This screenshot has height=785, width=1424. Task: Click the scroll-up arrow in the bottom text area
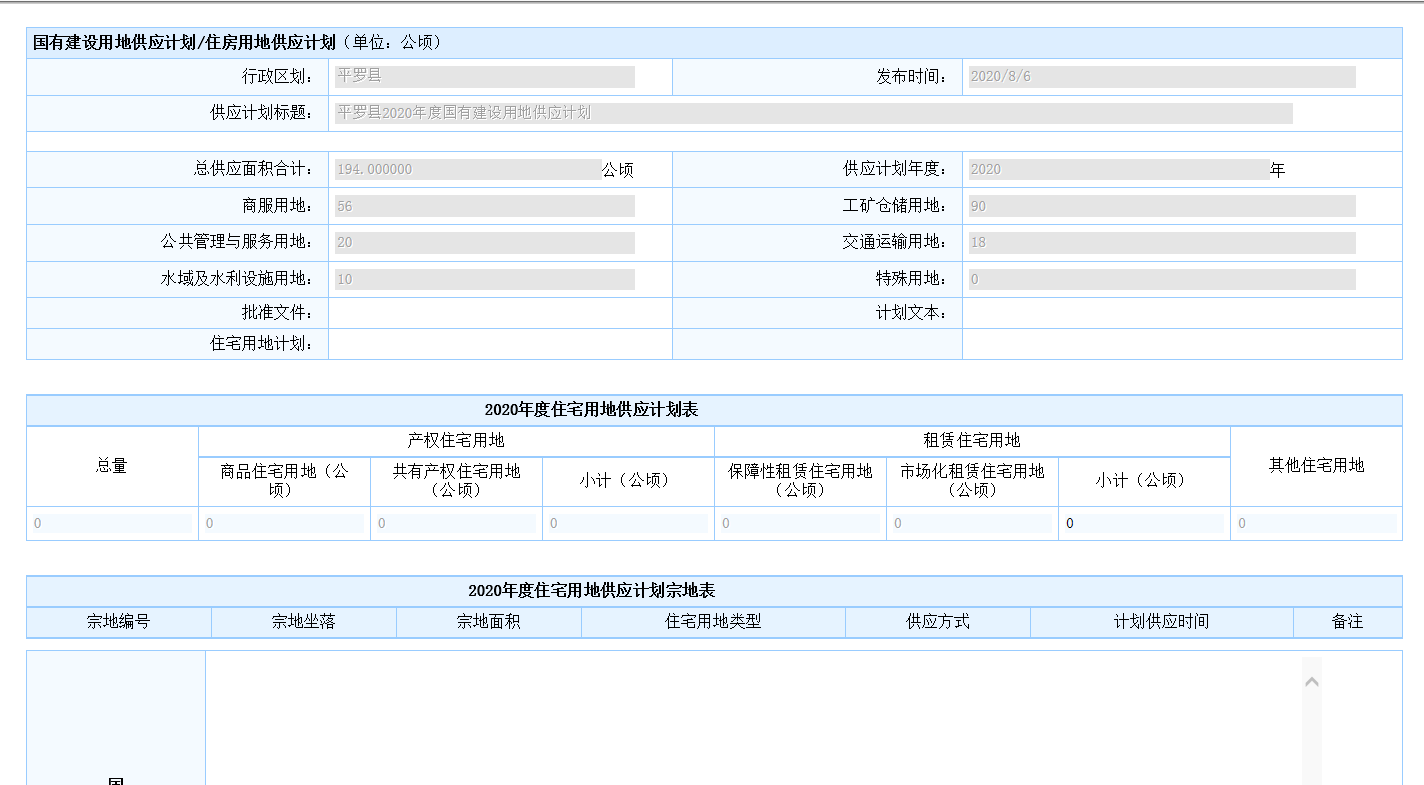coord(1312,682)
